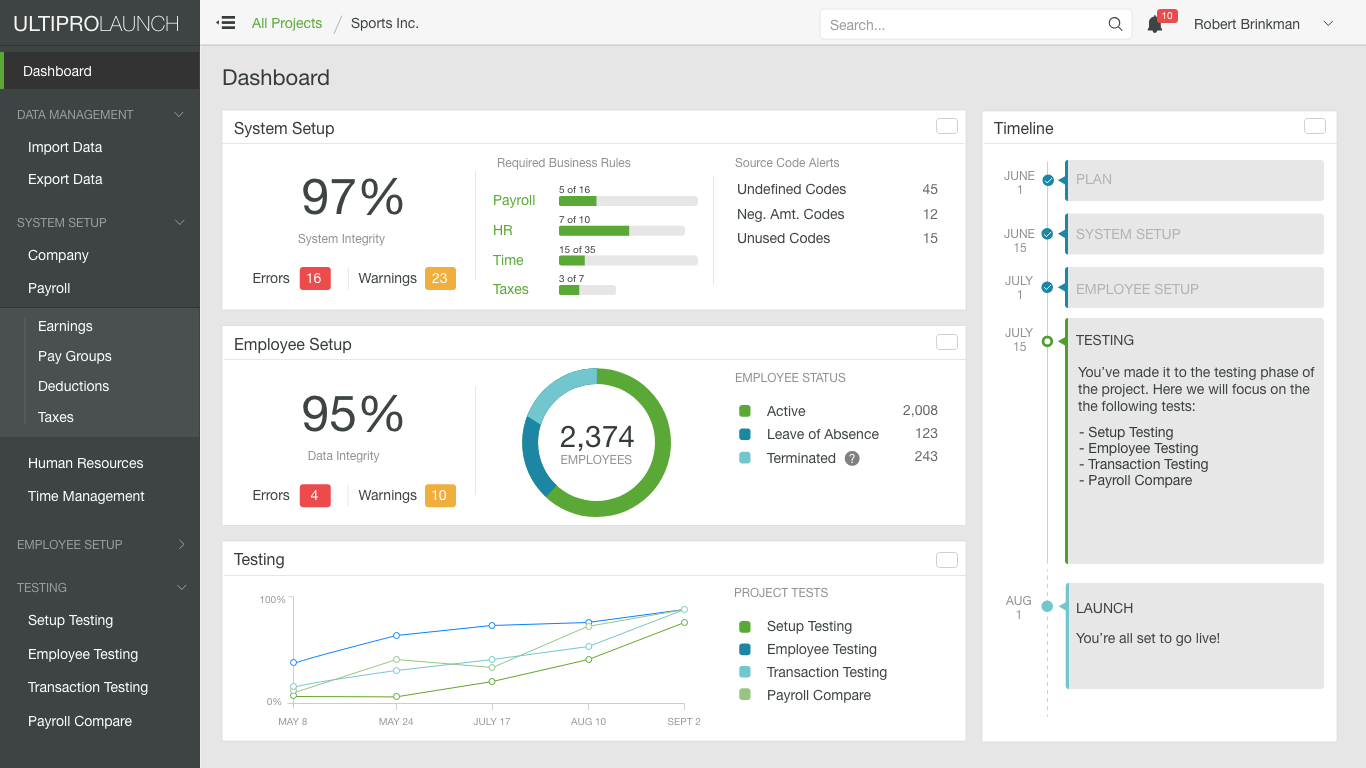Image resolution: width=1366 pixels, height=768 pixels.
Task: Go to the All Projects breadcrumb link
Action: coord(287,23)
